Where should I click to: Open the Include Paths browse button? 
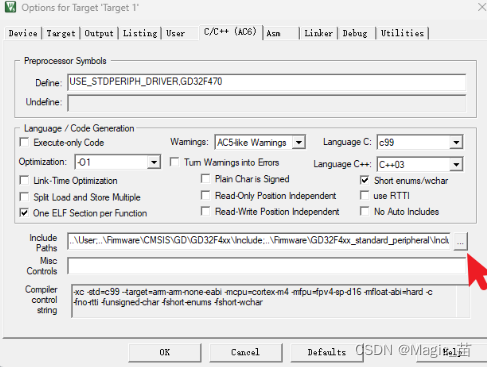460,241
